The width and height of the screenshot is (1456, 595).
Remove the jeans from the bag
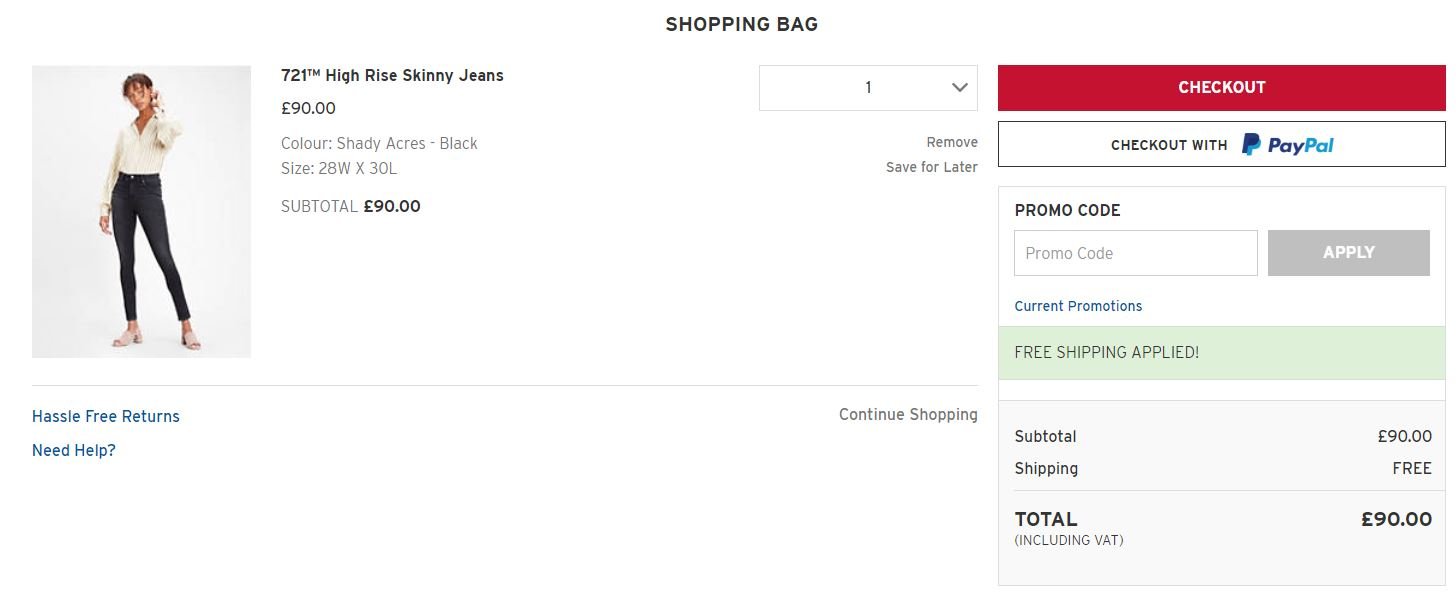tap(952, 142)
